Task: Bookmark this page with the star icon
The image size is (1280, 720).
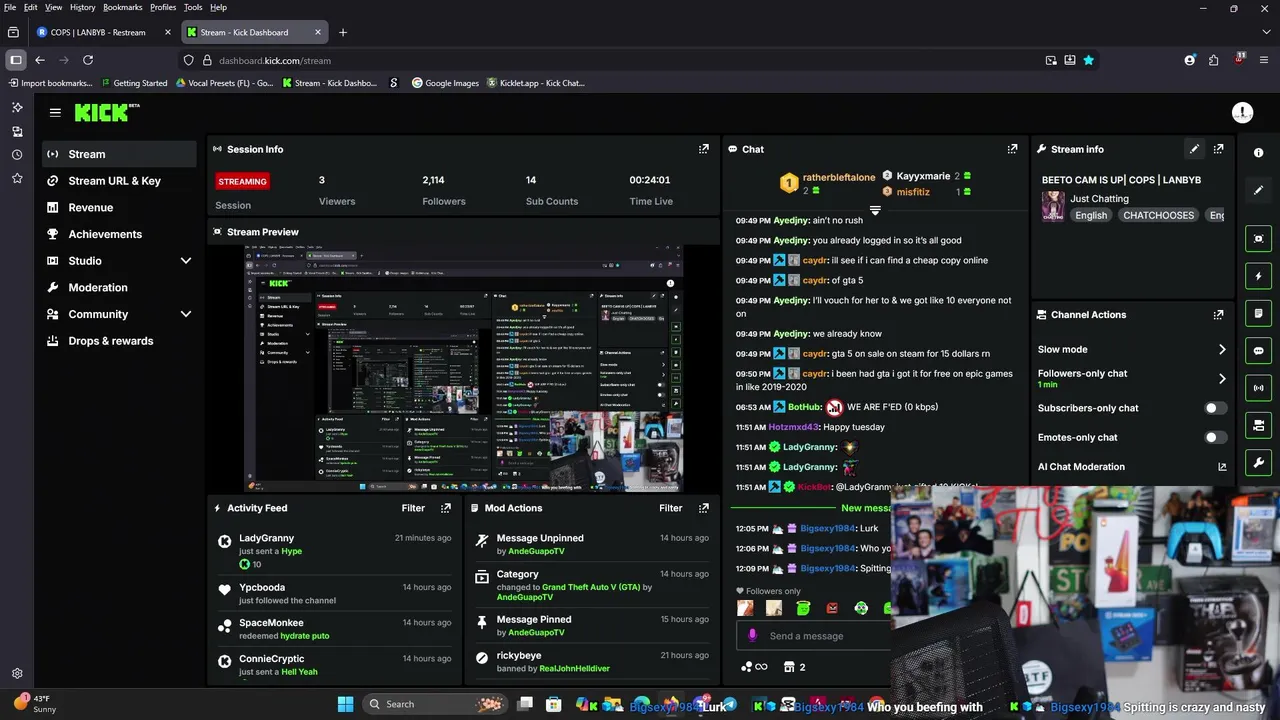Action: pos(1088,60)
